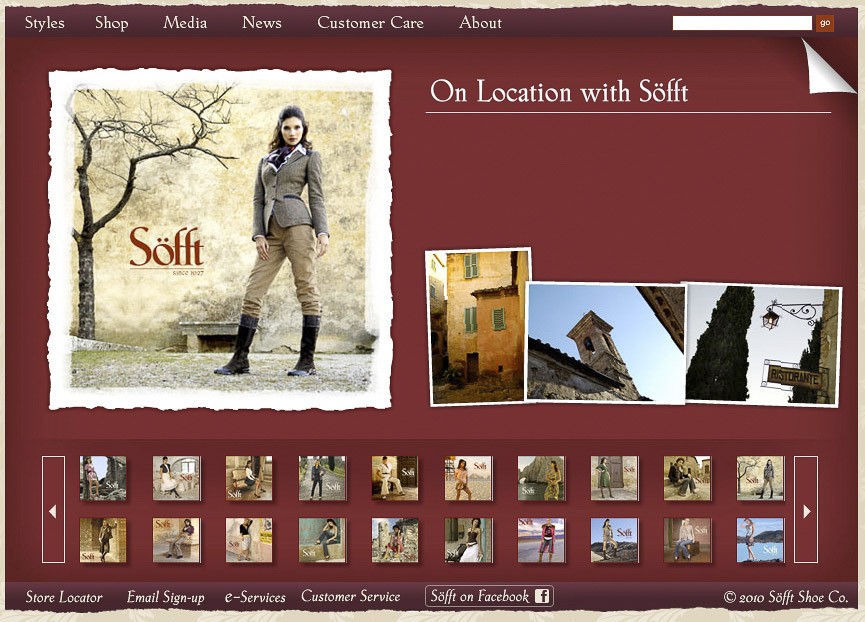The image size is (865, 622).
Task: Visit the Söfft on Facebook button
Action: (x=489, y=596)
